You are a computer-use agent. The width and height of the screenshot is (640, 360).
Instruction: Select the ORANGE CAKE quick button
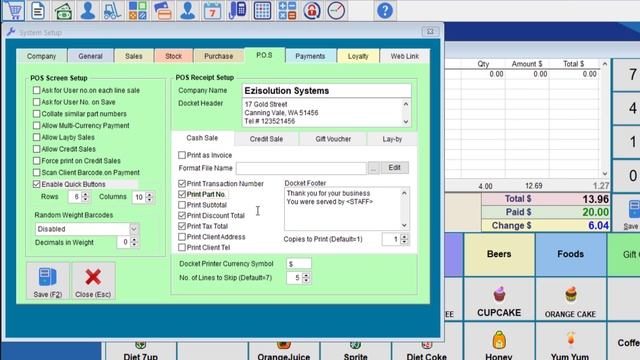[x=570, y=299]
